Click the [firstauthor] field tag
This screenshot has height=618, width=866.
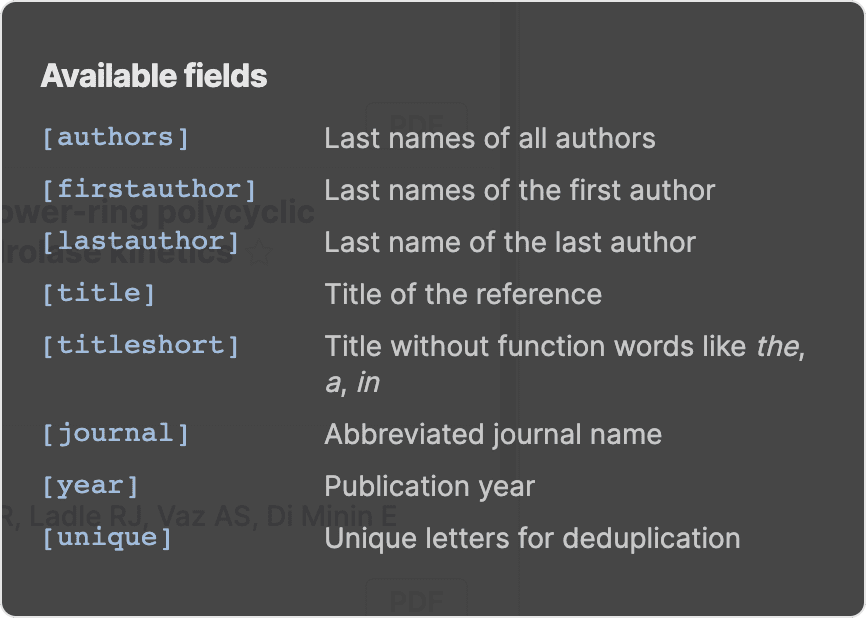(x=149, y=189)
